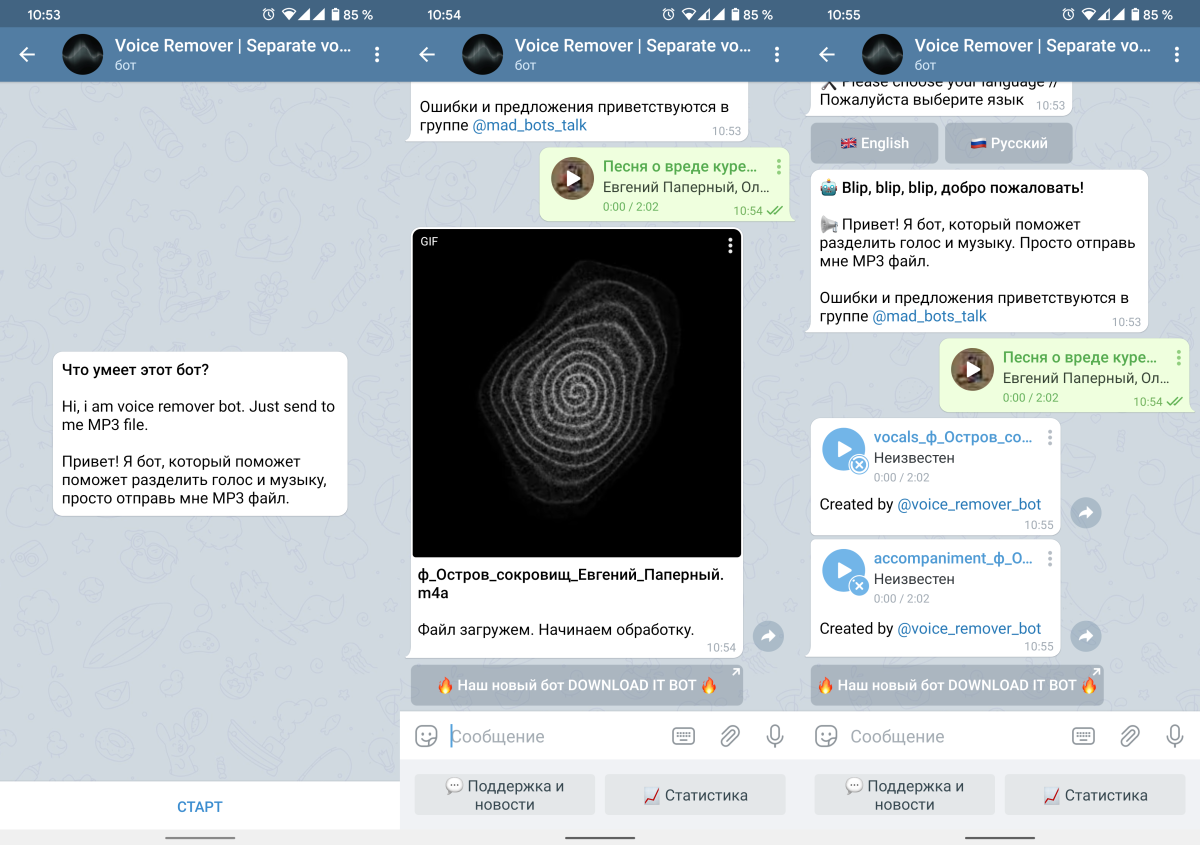Open @voice_remover_bot link under accompaniment file
The width and height of the screenshot is (1200, 845).
tap(969, 629)
